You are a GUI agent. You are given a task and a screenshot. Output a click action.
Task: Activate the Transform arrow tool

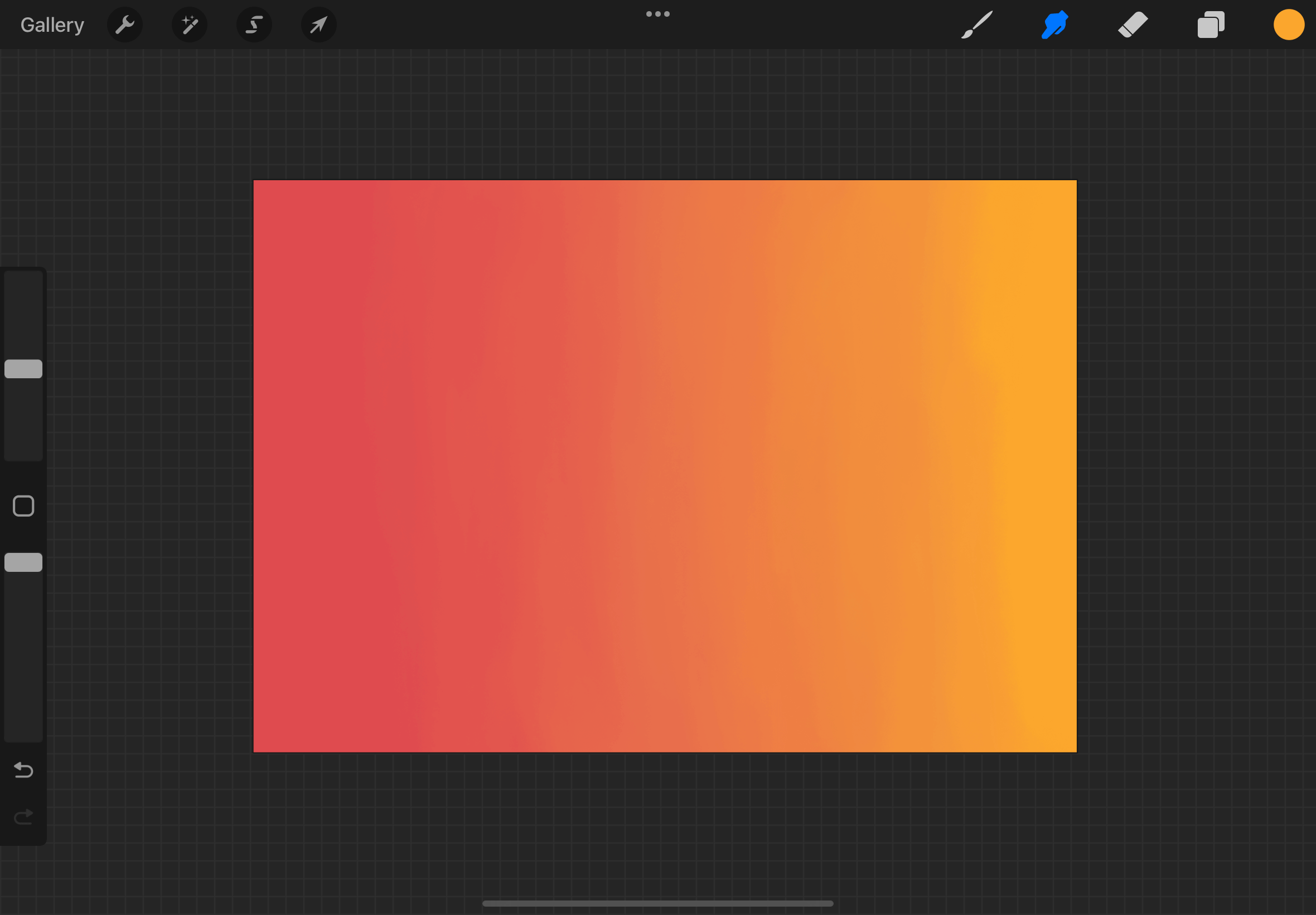(318, 25)
